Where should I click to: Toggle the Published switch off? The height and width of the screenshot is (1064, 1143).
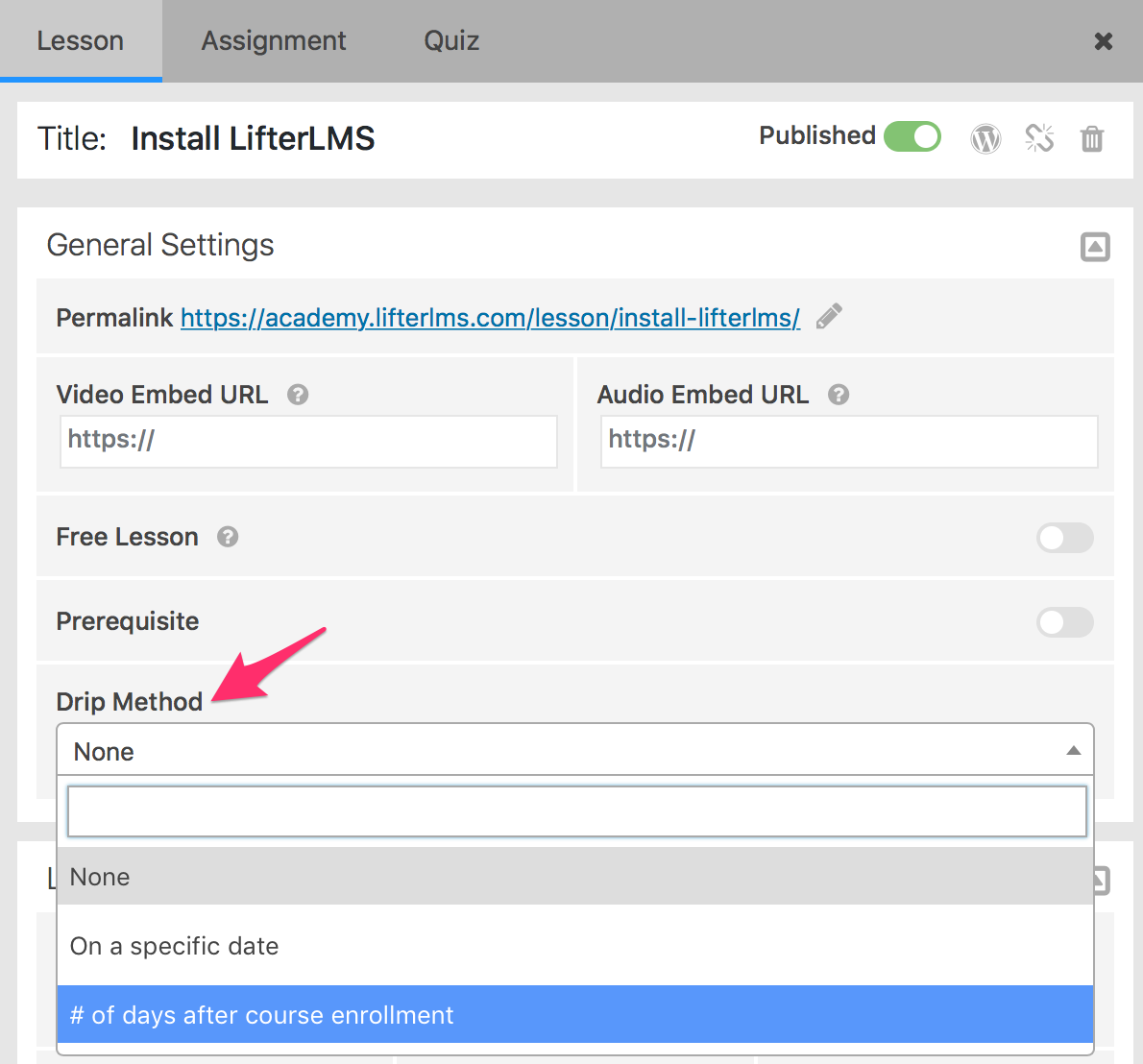[x=912, y=136]
